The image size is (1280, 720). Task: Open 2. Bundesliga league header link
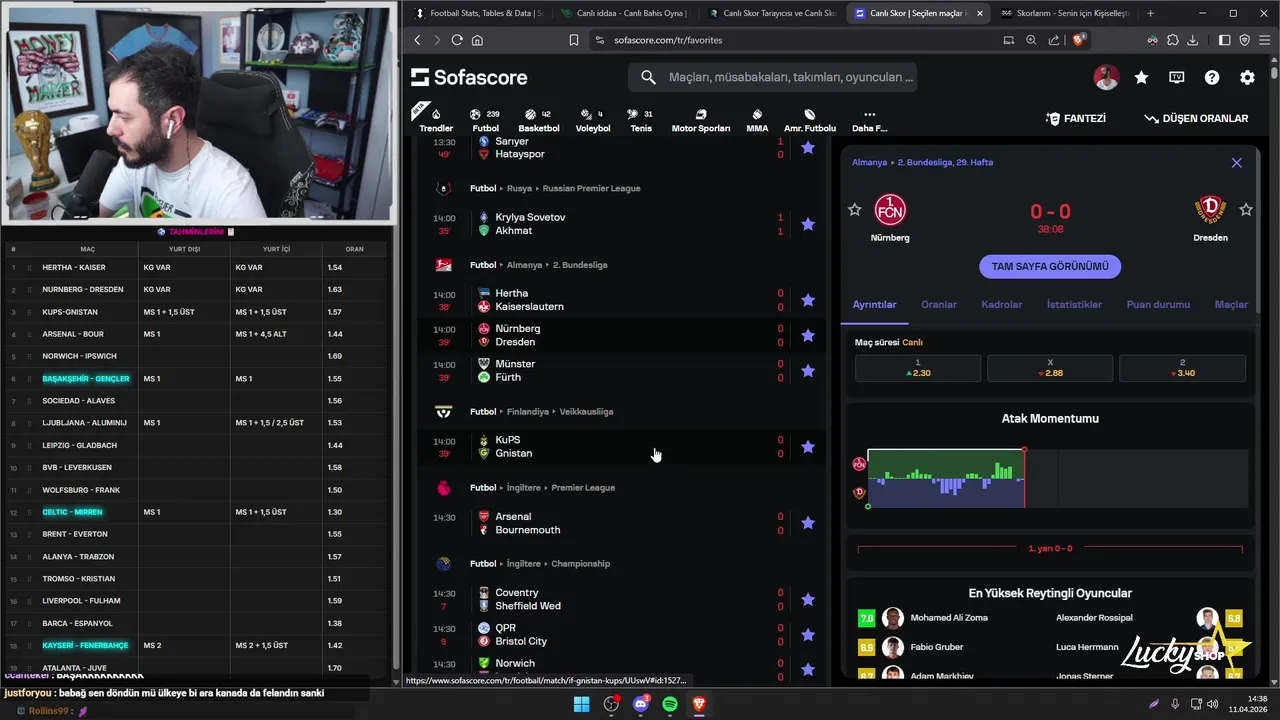tap(580, 265)
